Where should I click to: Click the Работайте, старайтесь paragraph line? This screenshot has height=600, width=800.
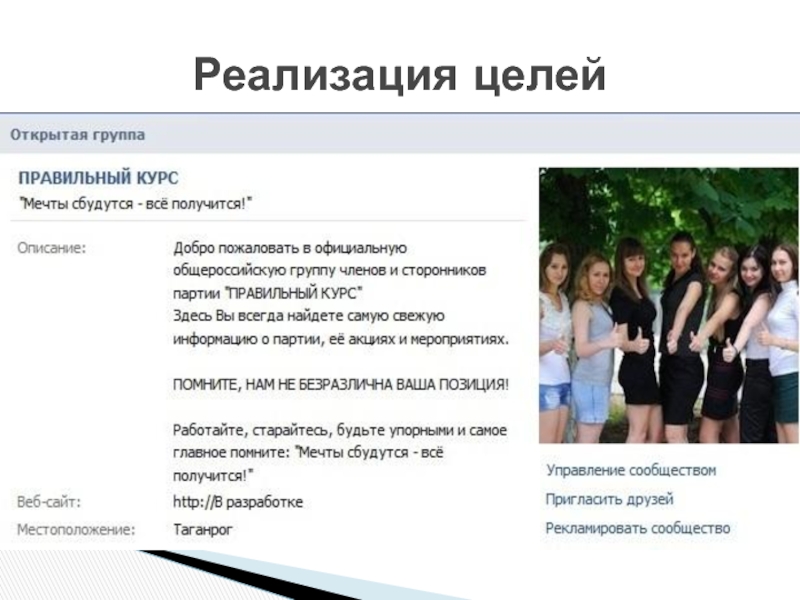point(340,430)
